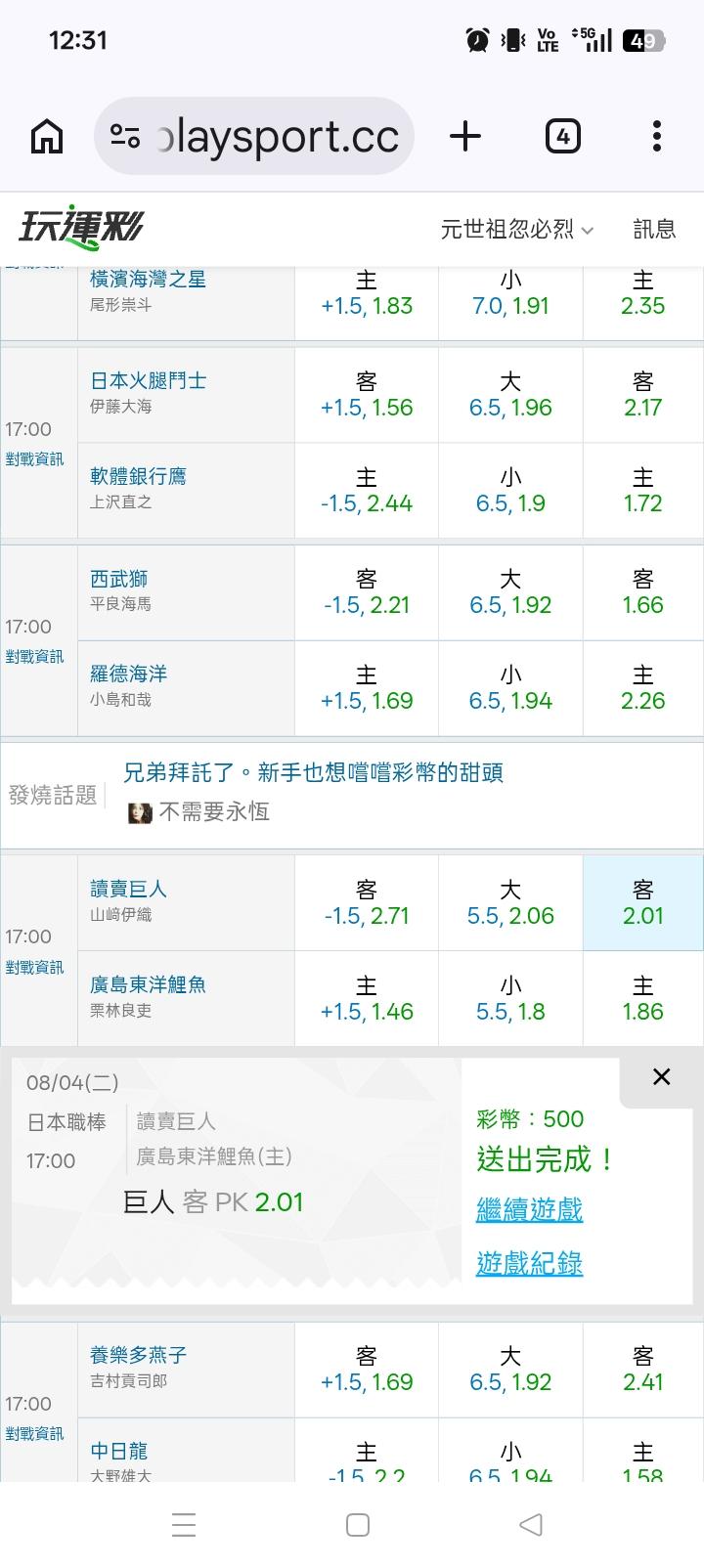Open the 訊息 messages menu
704x1568 pixels.
654,229
